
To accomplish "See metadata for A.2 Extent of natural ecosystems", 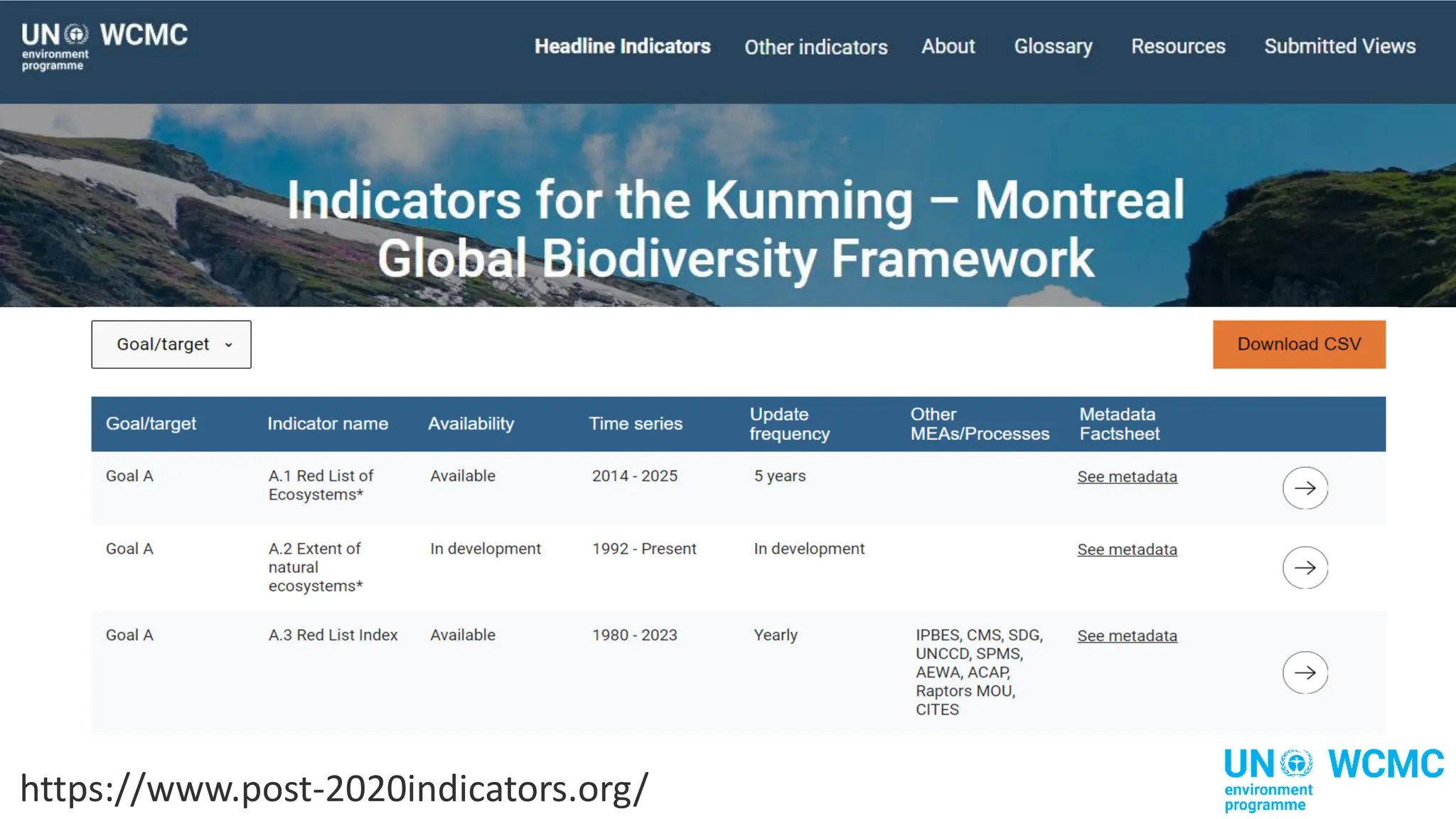I will (x=1127, y=550).
